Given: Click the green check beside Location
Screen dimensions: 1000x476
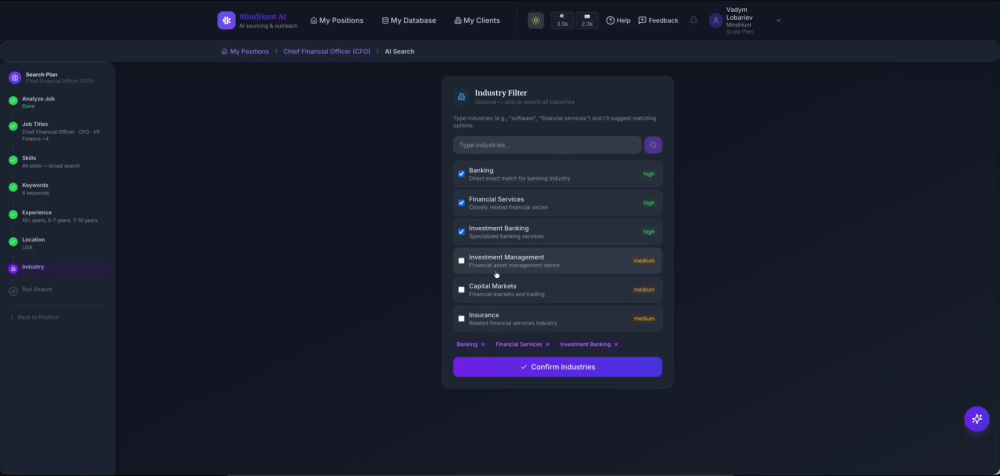Looking at the screenshot, I should [x=13, y=242].
